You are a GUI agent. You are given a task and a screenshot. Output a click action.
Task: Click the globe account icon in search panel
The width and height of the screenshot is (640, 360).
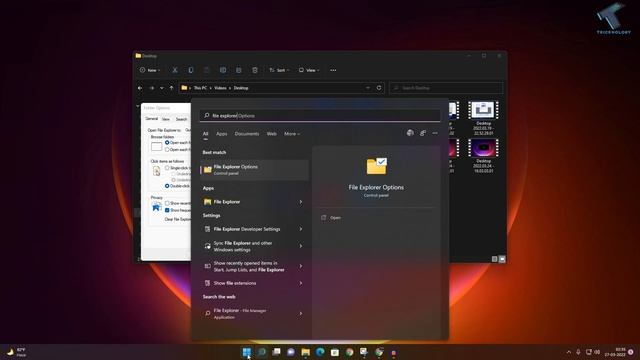[x=410, y=133]
